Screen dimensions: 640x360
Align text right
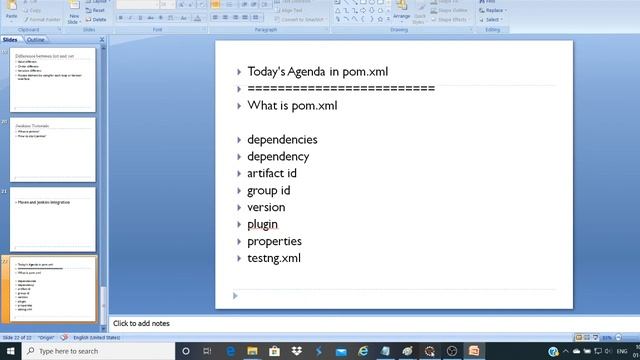point(235,17)
